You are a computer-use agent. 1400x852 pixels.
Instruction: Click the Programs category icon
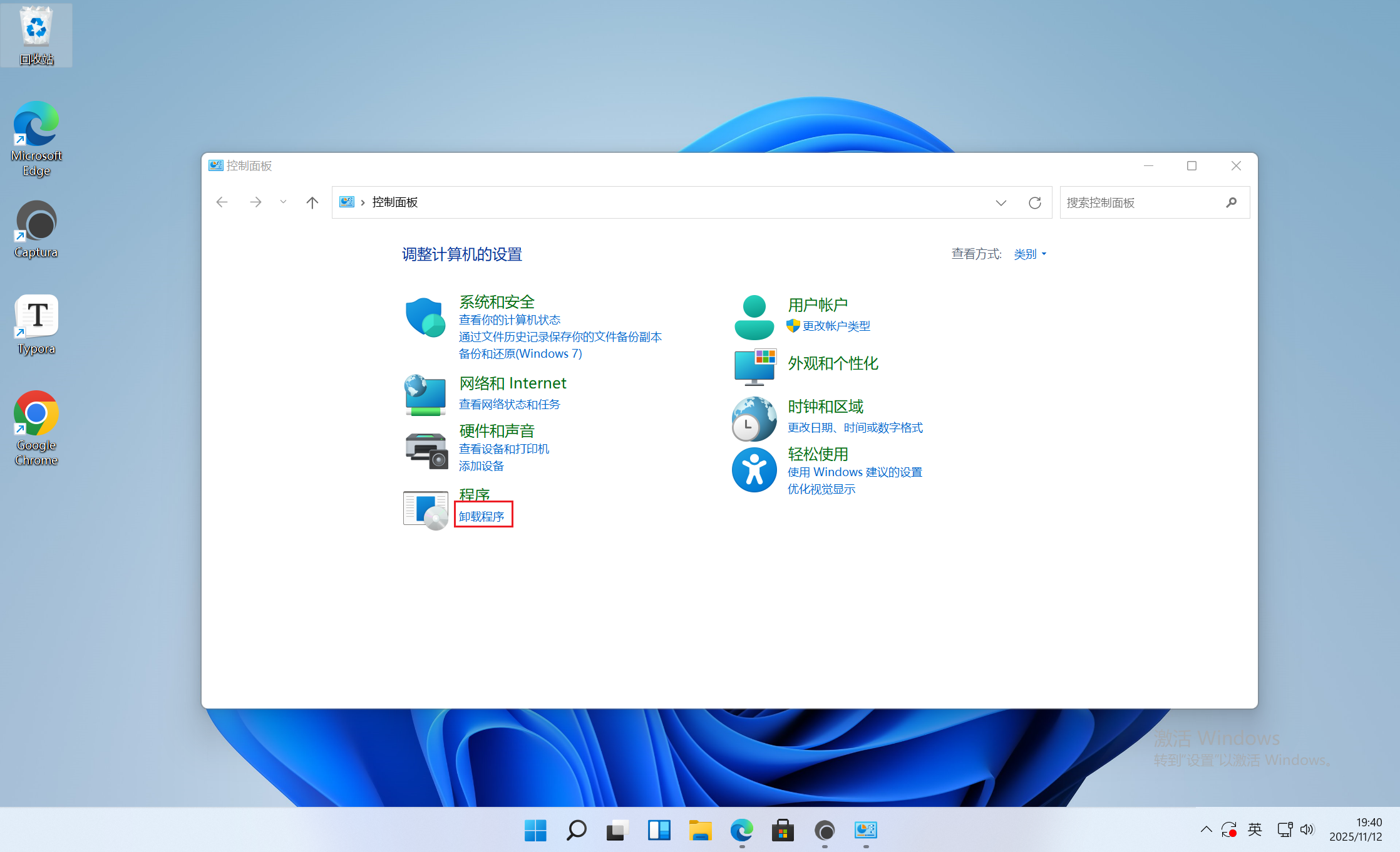click(426, 509)
